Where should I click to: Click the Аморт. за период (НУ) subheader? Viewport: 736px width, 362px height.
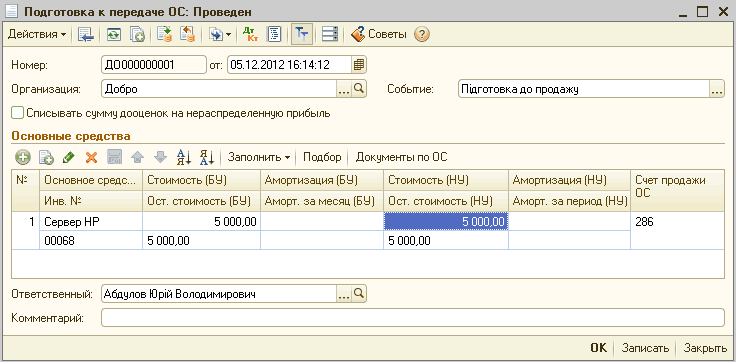(x=569, y=201)
